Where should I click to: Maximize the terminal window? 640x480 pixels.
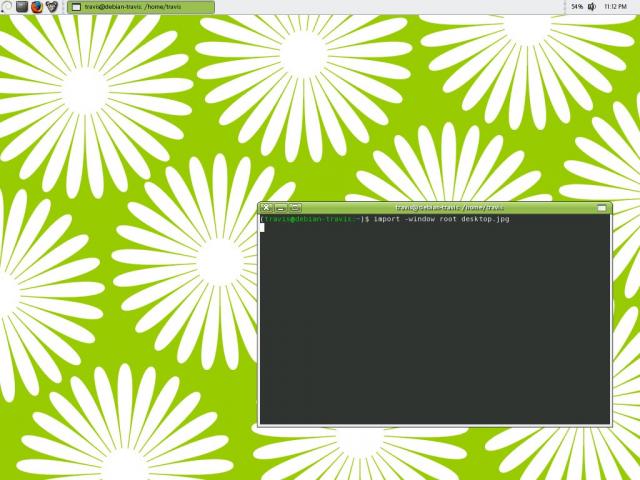pyautogui.click(x=296, y=208)
